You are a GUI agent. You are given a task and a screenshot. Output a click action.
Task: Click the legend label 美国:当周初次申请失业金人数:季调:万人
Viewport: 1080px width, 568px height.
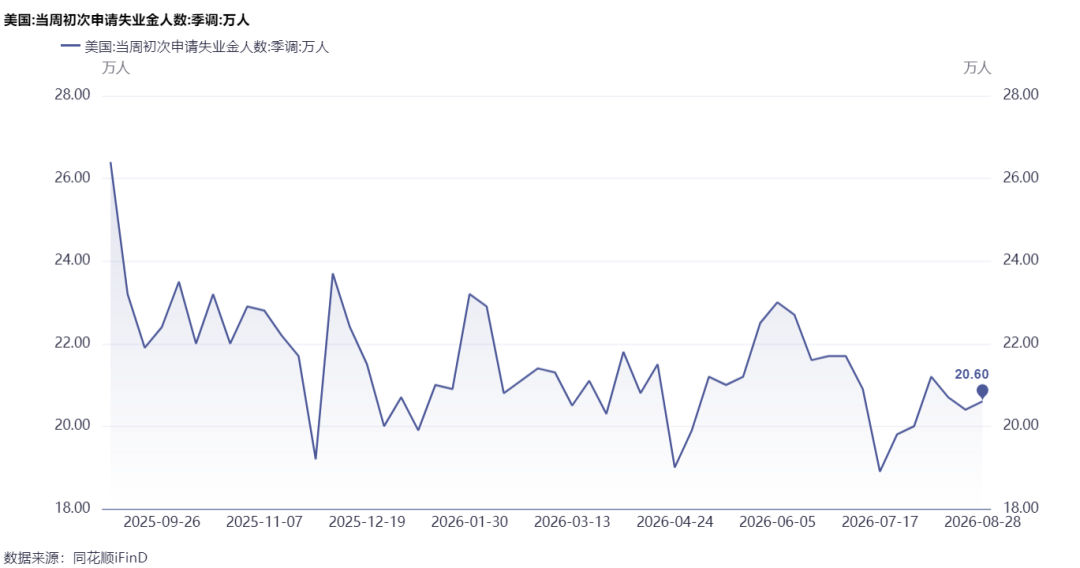tap(207, 47)
